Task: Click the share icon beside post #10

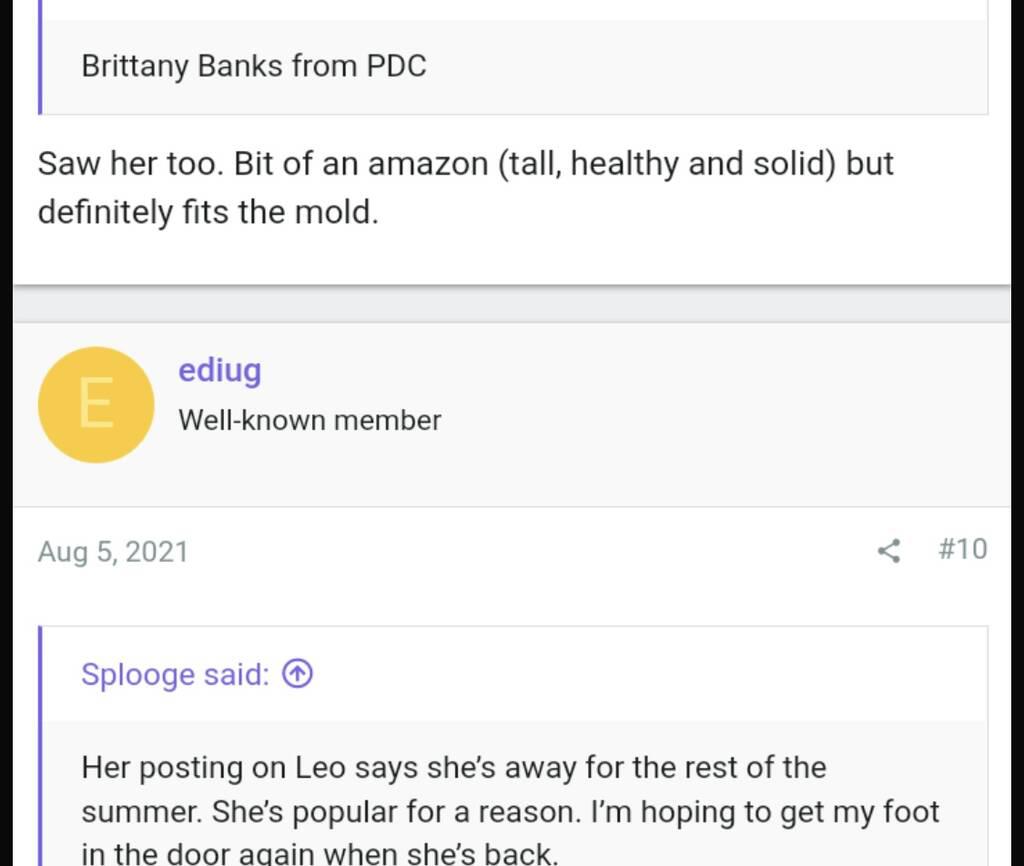Action: [x=888, y=550]
